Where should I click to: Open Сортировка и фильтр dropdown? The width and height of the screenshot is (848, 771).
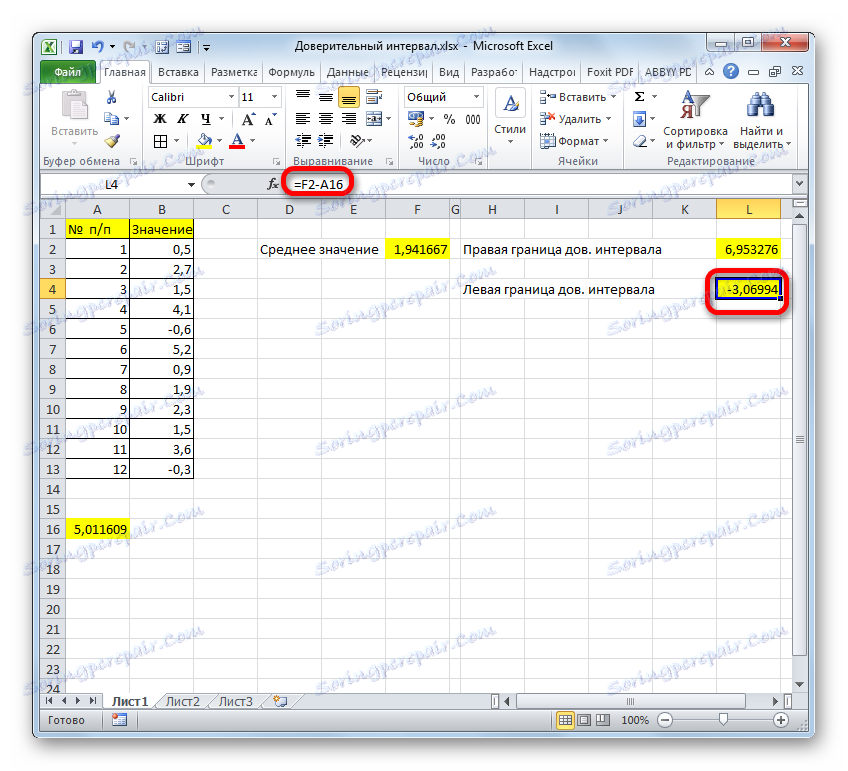[695, 119]
